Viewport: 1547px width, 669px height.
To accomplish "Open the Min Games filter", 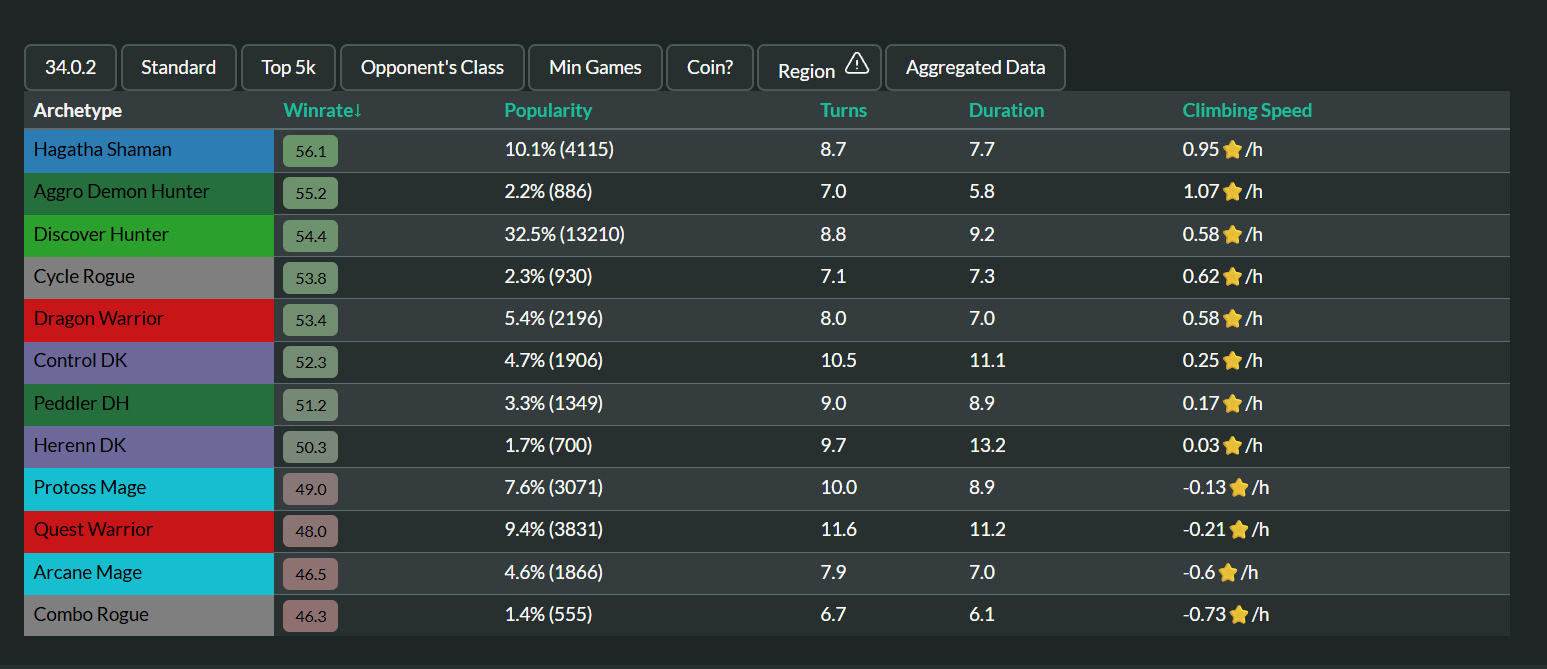I will click(595, 68).
